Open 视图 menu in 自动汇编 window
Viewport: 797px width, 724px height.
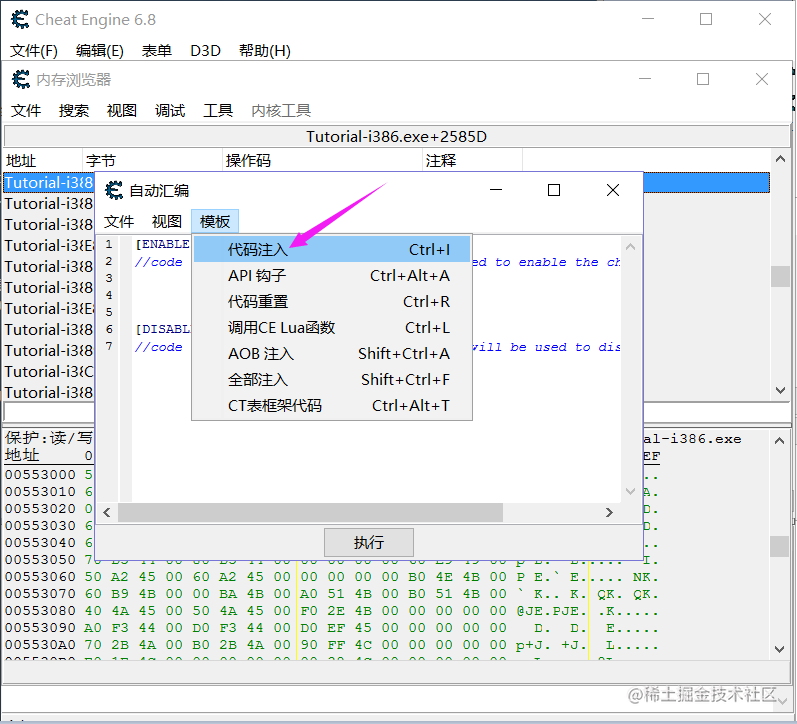pos(167,221)
